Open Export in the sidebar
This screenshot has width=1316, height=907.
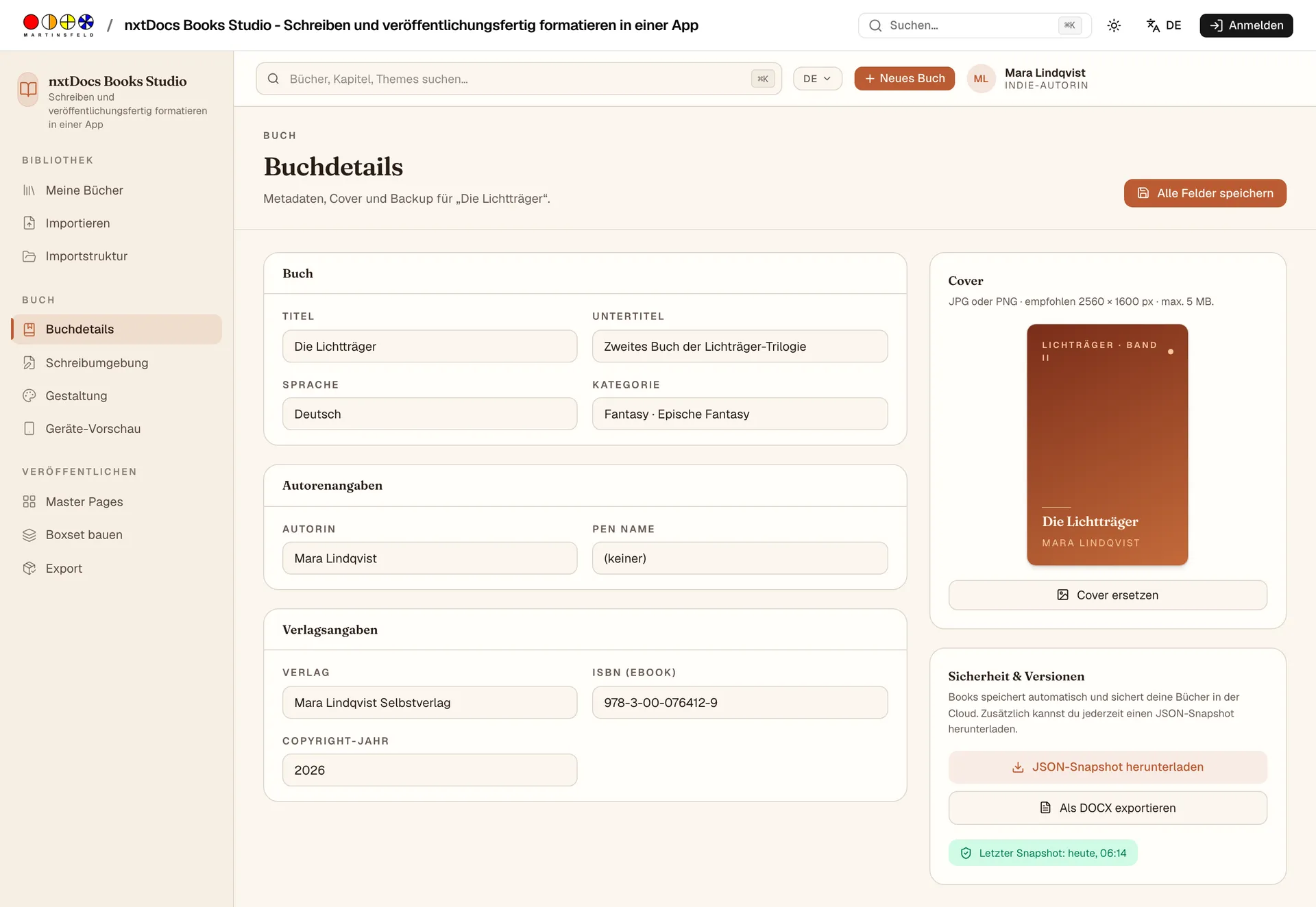tap(117, 569)
